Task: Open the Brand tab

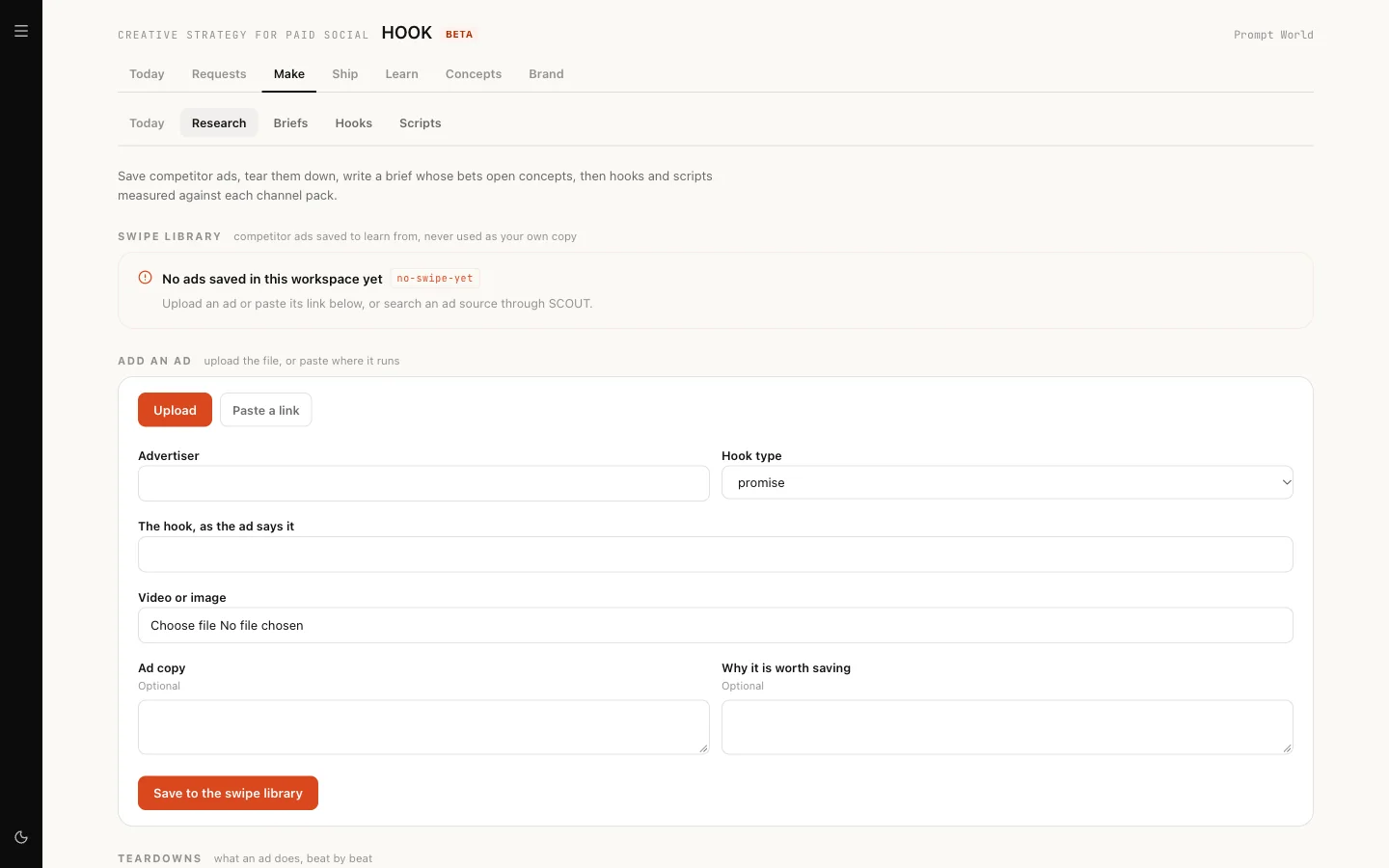Action: 546,74
